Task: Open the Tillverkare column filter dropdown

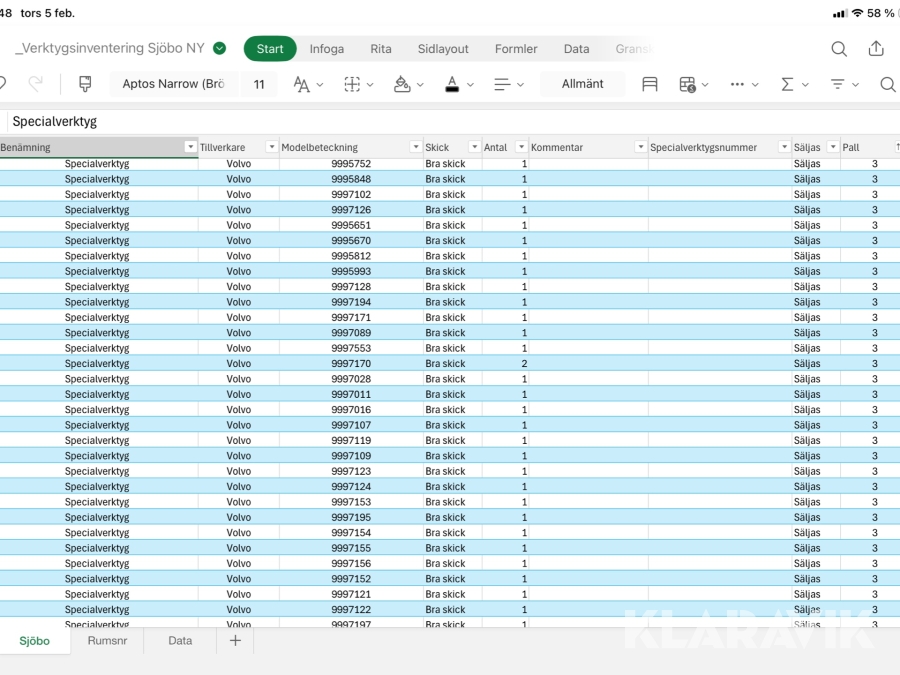Action: tap(271, 147)
